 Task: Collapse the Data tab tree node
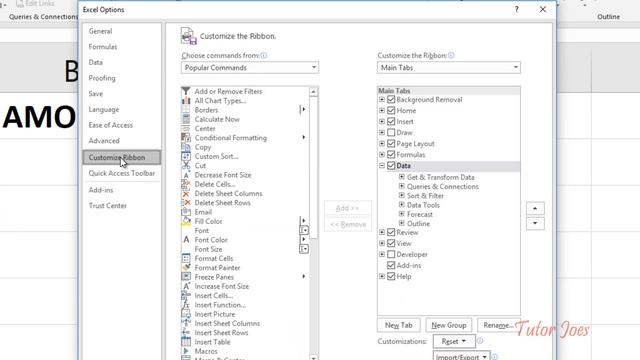tap(382, 165)
